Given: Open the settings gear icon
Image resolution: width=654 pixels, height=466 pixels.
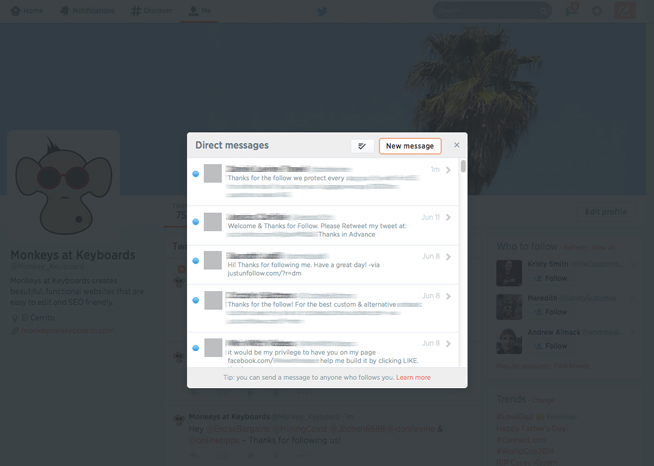Looking at the screenshot, I should [x=597, y=11].
